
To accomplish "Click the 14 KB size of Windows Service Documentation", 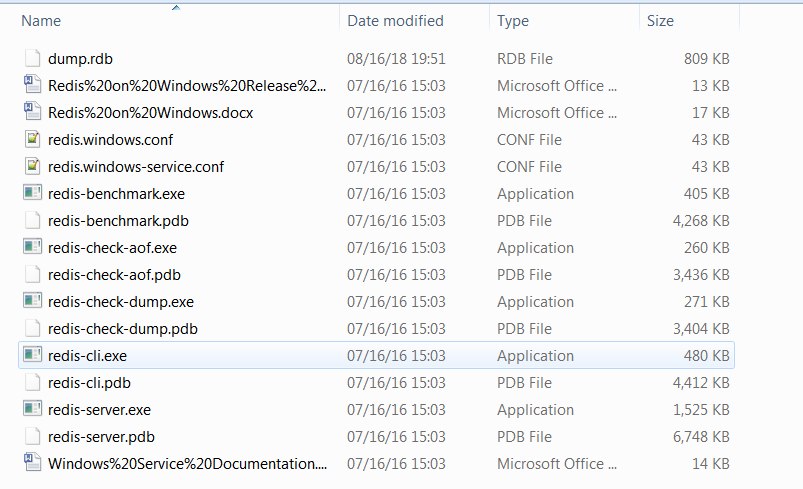I will [x=710, y=463].
